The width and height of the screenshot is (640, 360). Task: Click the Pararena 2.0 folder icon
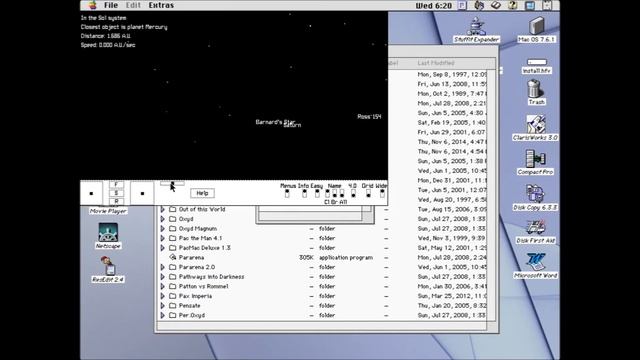point(173,267)
